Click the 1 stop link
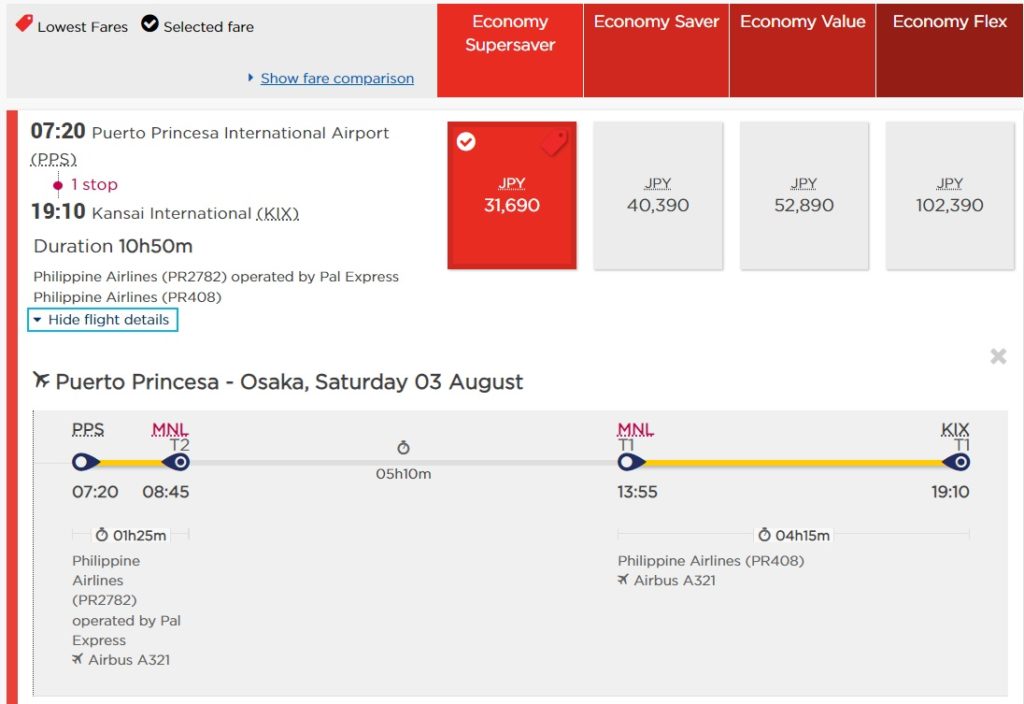1024x704 pixels. pyautogui.click(x=93, y=184)
